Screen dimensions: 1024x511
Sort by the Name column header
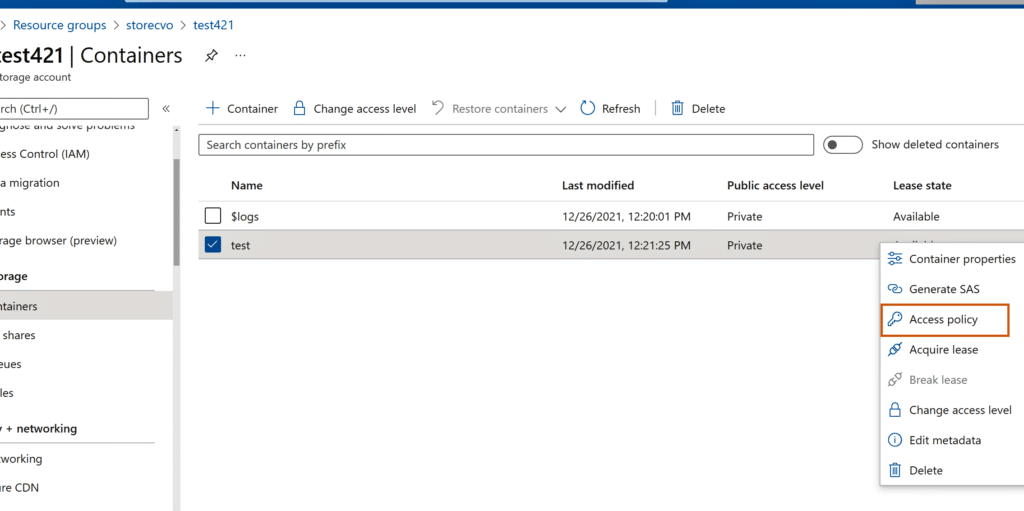(247, 186)
